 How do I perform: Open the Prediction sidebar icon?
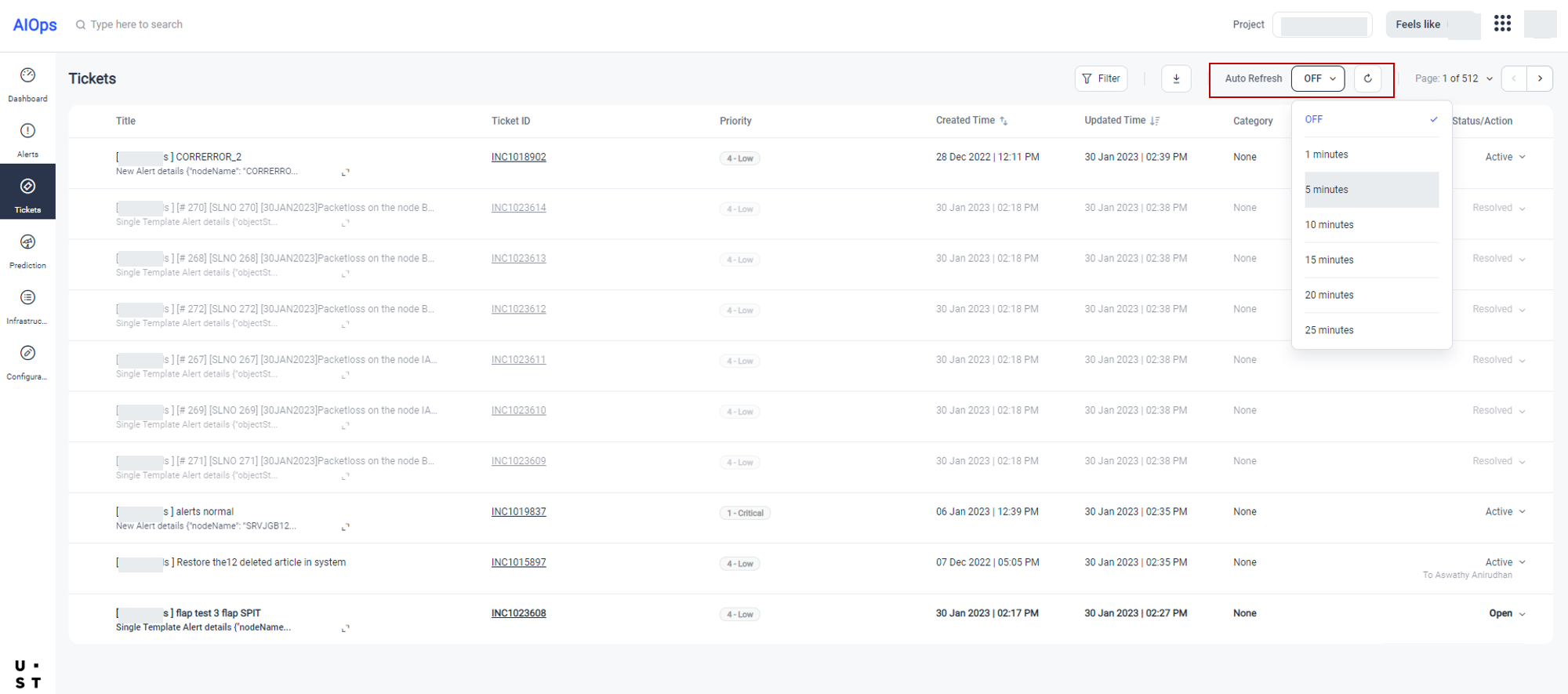27,243
